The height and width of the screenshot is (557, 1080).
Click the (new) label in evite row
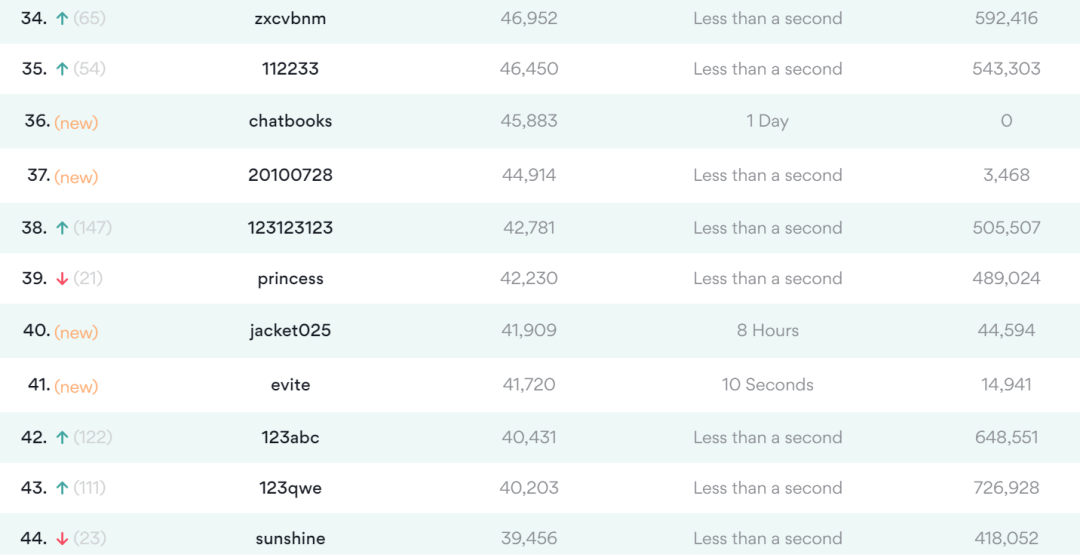76,386
